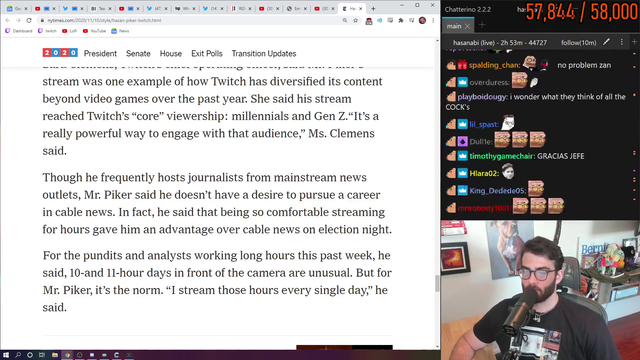
Task: Close the active nytimes Hasan tab
Action: [x=360, y=8]
